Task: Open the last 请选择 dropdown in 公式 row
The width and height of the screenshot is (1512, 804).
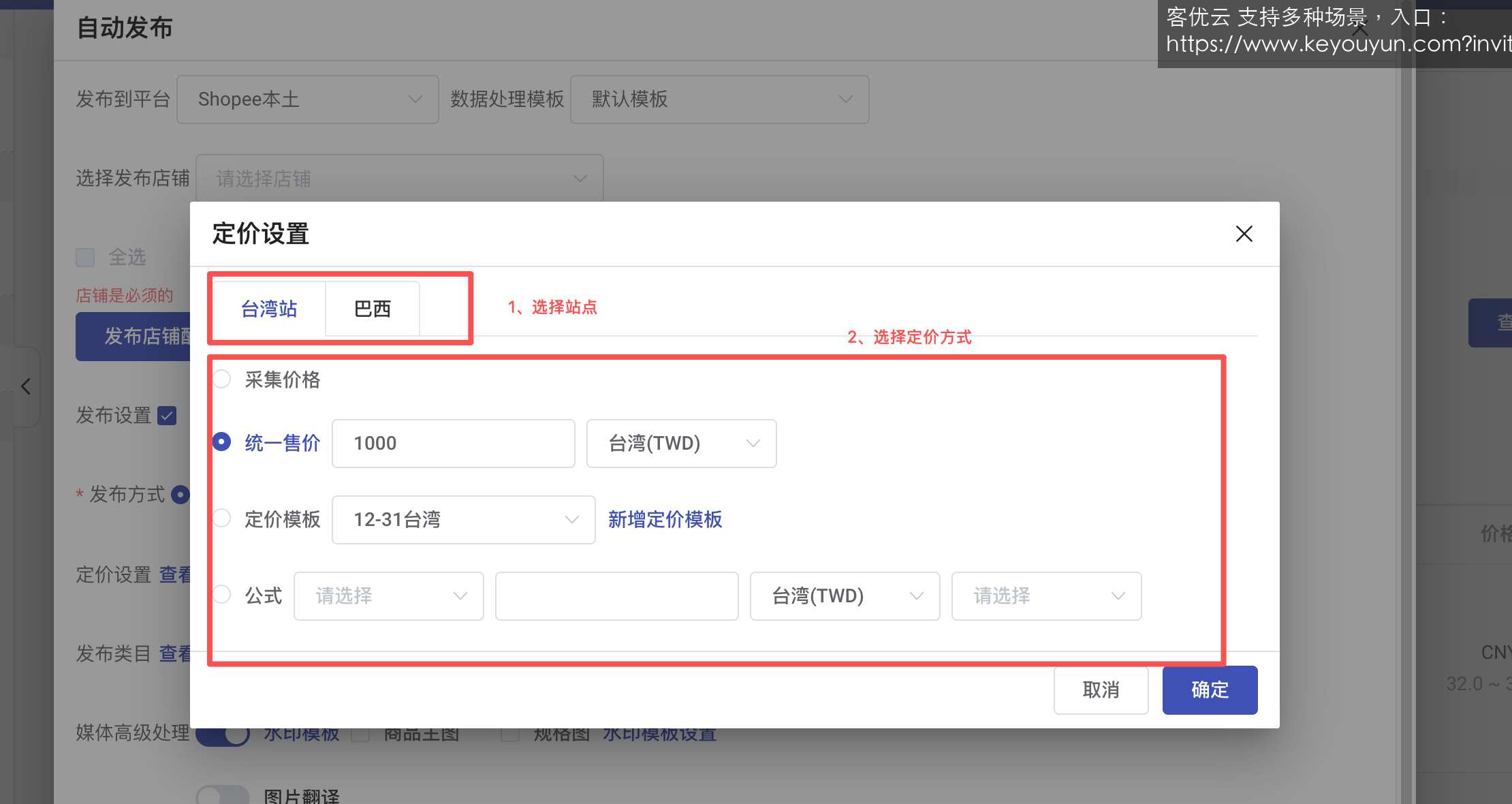Action: pos(1046,596)
